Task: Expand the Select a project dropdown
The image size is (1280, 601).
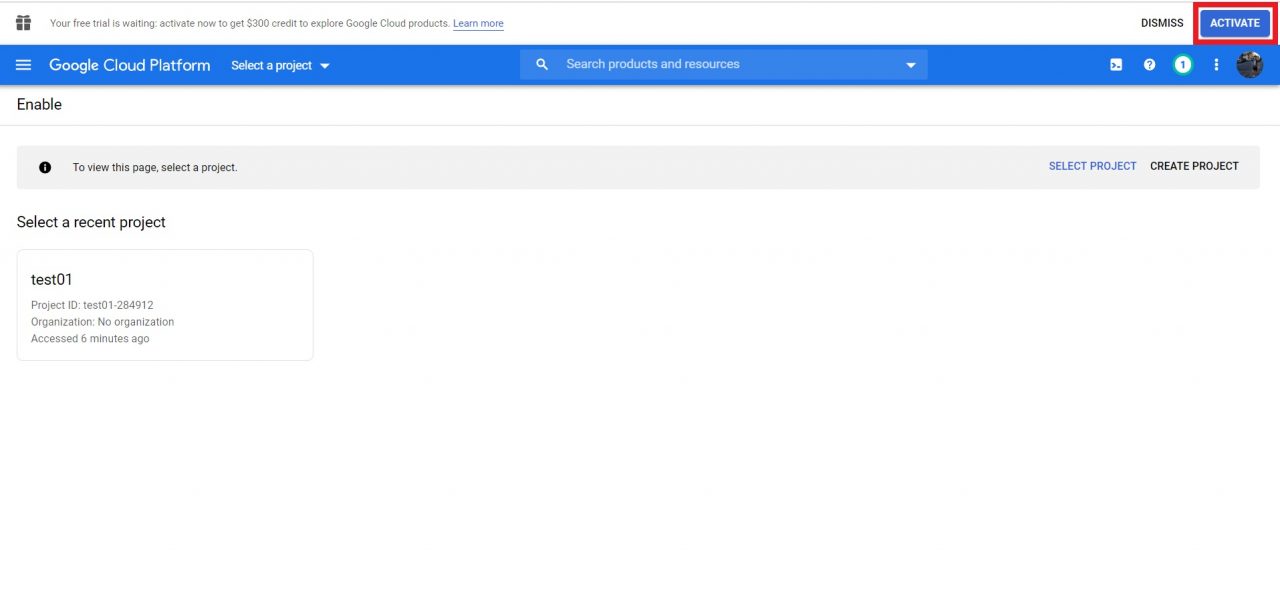Action: coord(280,66)
